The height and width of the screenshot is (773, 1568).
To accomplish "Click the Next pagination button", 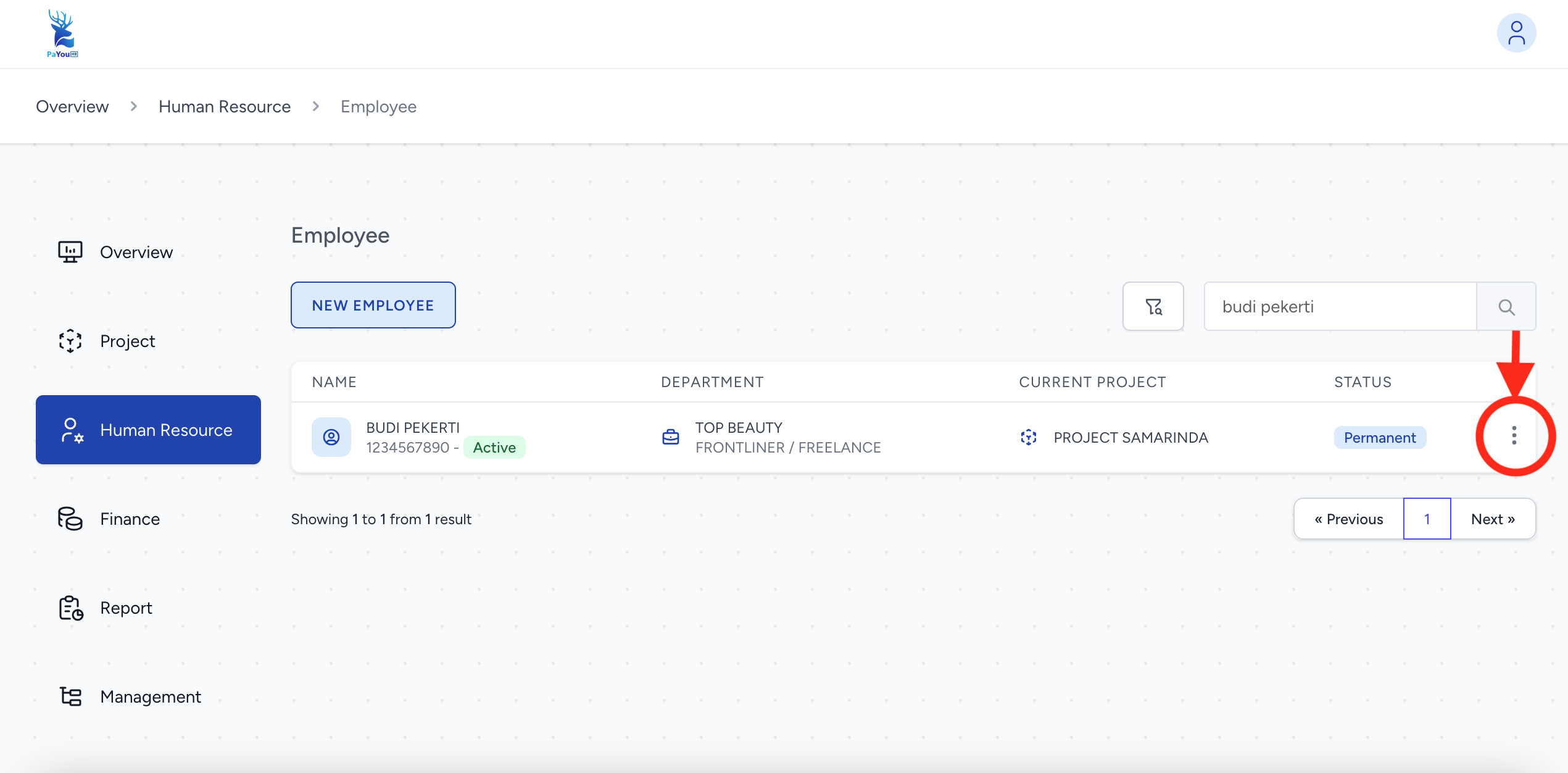I will click(x=1493, y=519).
